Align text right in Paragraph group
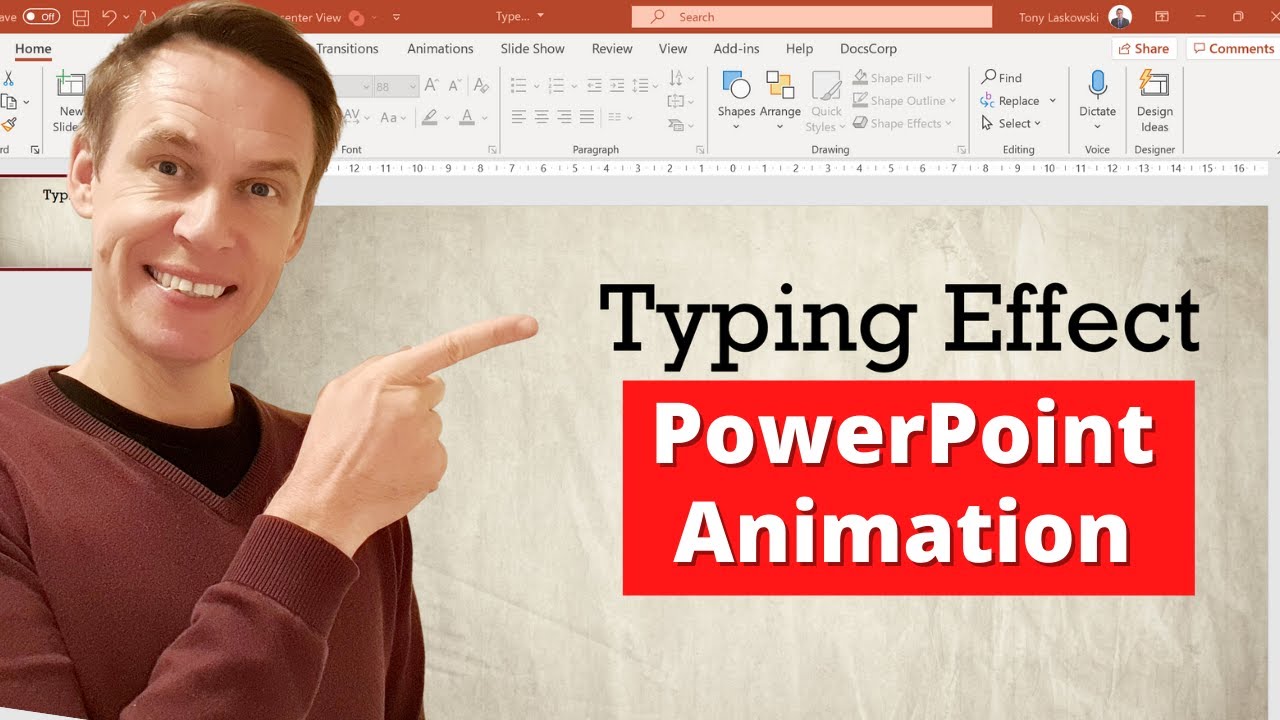This screenshot has width=1280, height=720. pos(564,117)
